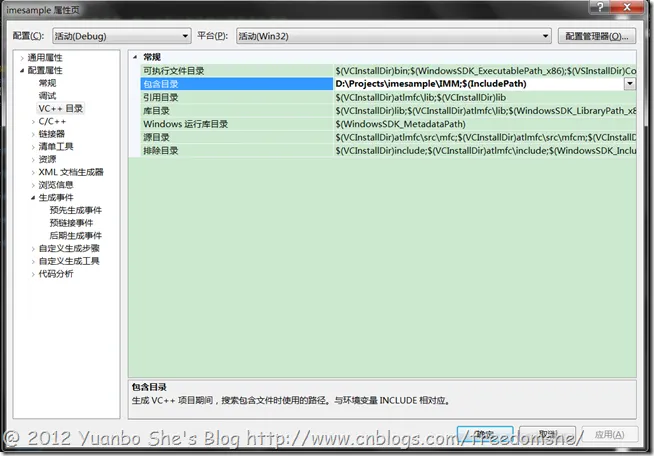Select 预先生成事件 in the tree
The image size is (654, 456).
pyautogui.click(x=75, y=210)
